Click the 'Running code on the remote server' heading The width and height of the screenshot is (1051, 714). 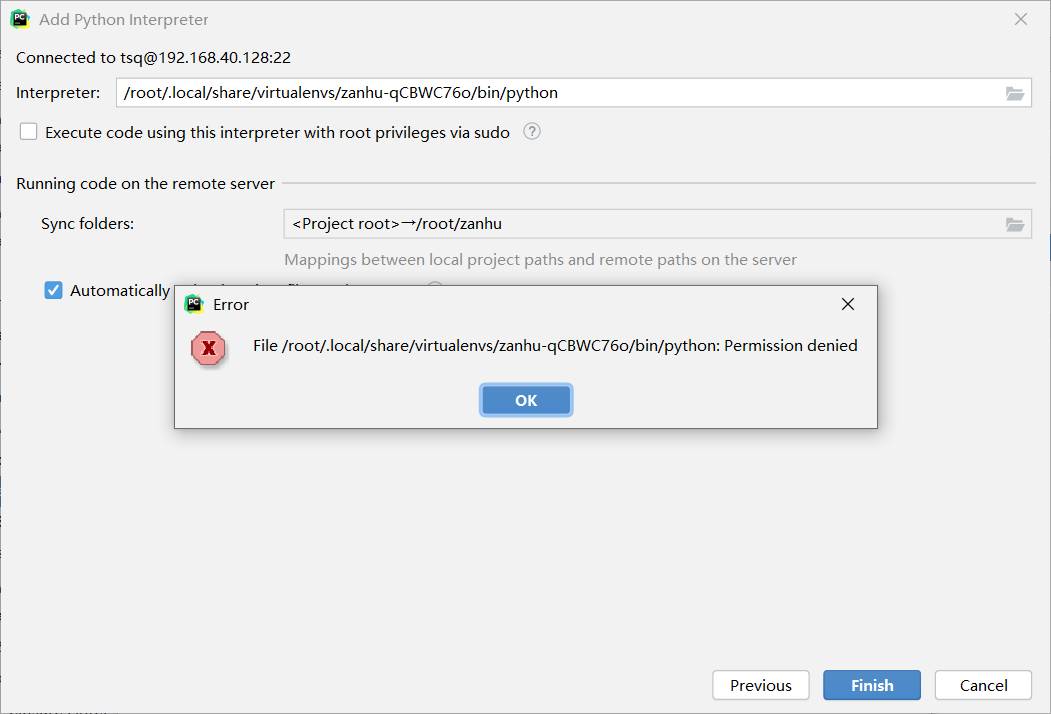(x=145, y=184)
